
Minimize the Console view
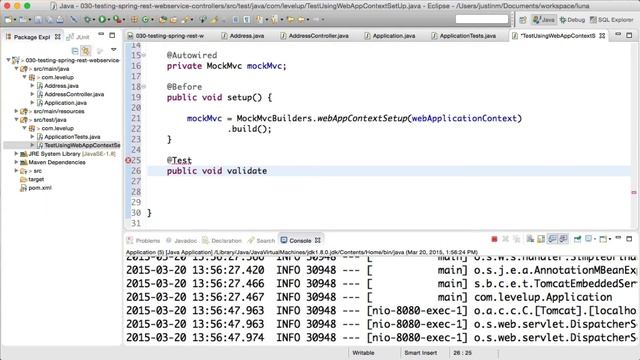(618, 238)
